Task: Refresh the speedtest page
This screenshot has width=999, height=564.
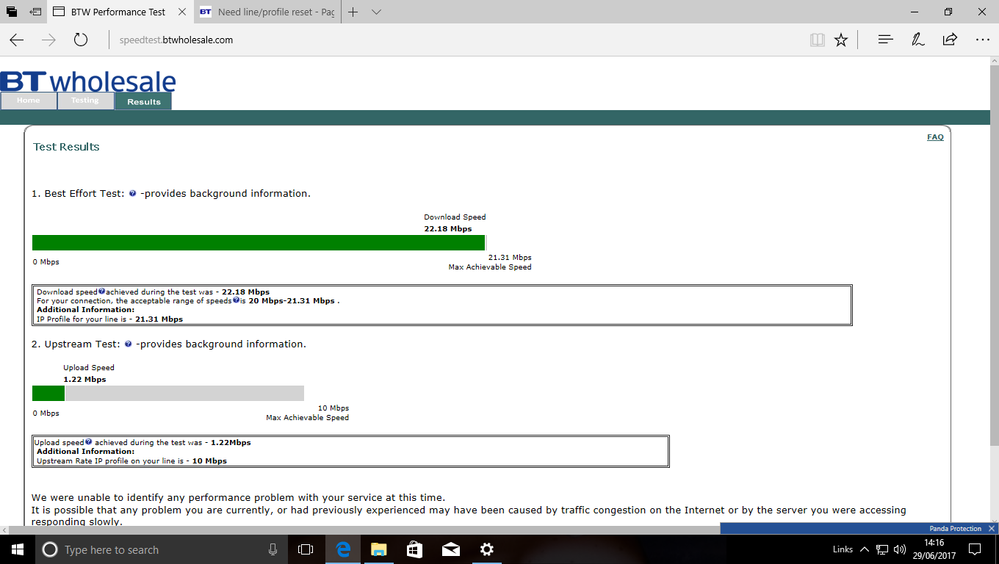Action: click(80, 40)
